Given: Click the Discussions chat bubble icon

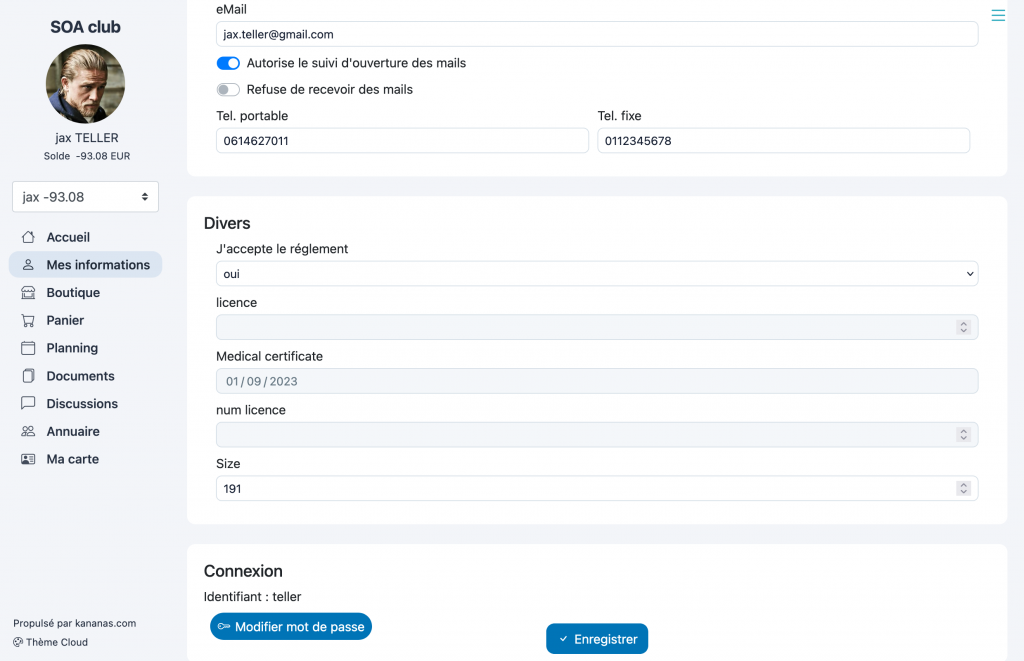Looking at the screenshot, I should coord(28,403).
